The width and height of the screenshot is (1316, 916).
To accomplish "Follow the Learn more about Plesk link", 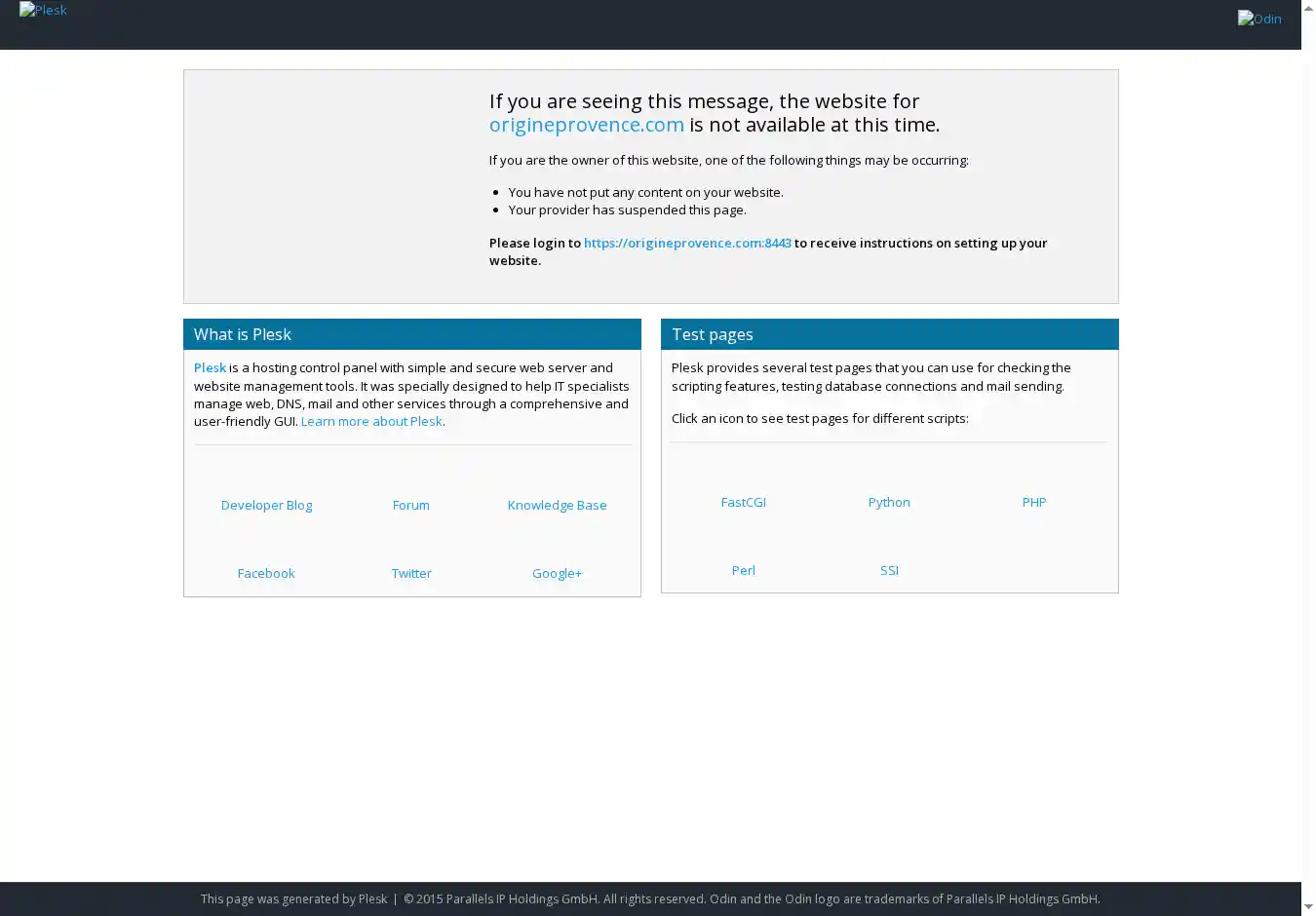I will 371,421.
